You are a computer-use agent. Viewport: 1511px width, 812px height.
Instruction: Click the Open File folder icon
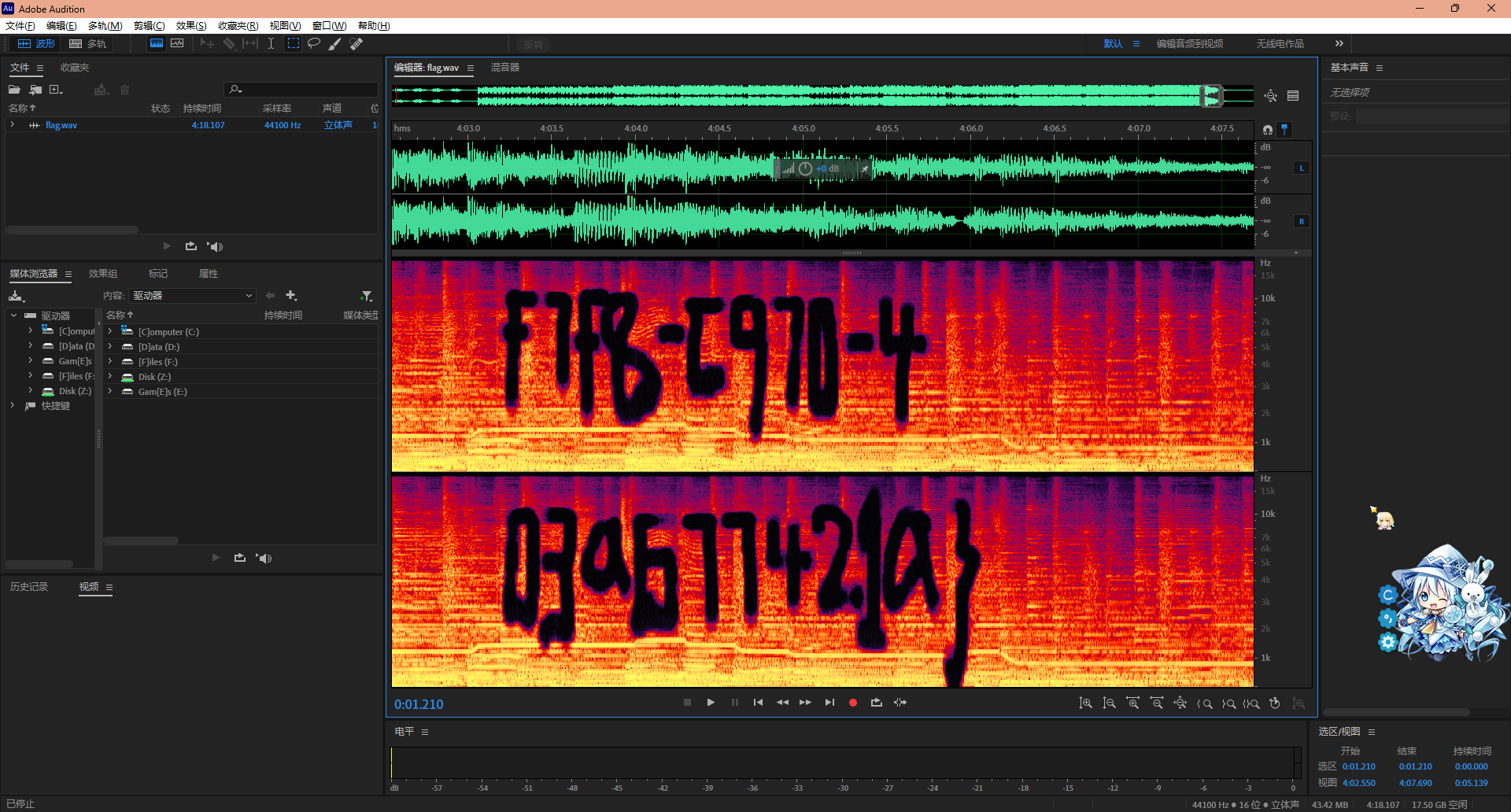(14, 90)
